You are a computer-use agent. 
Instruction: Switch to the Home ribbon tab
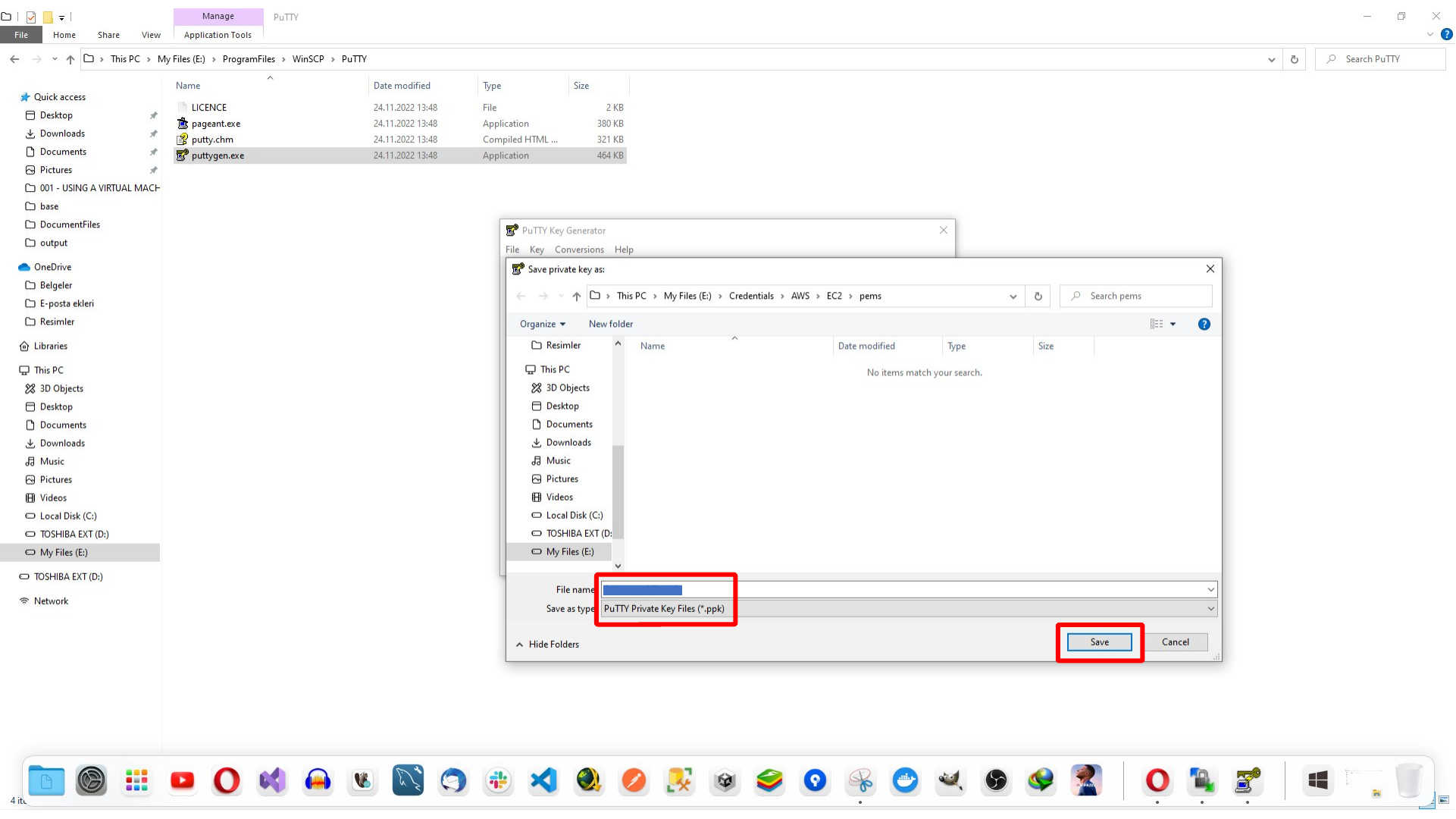click(64, 35)
